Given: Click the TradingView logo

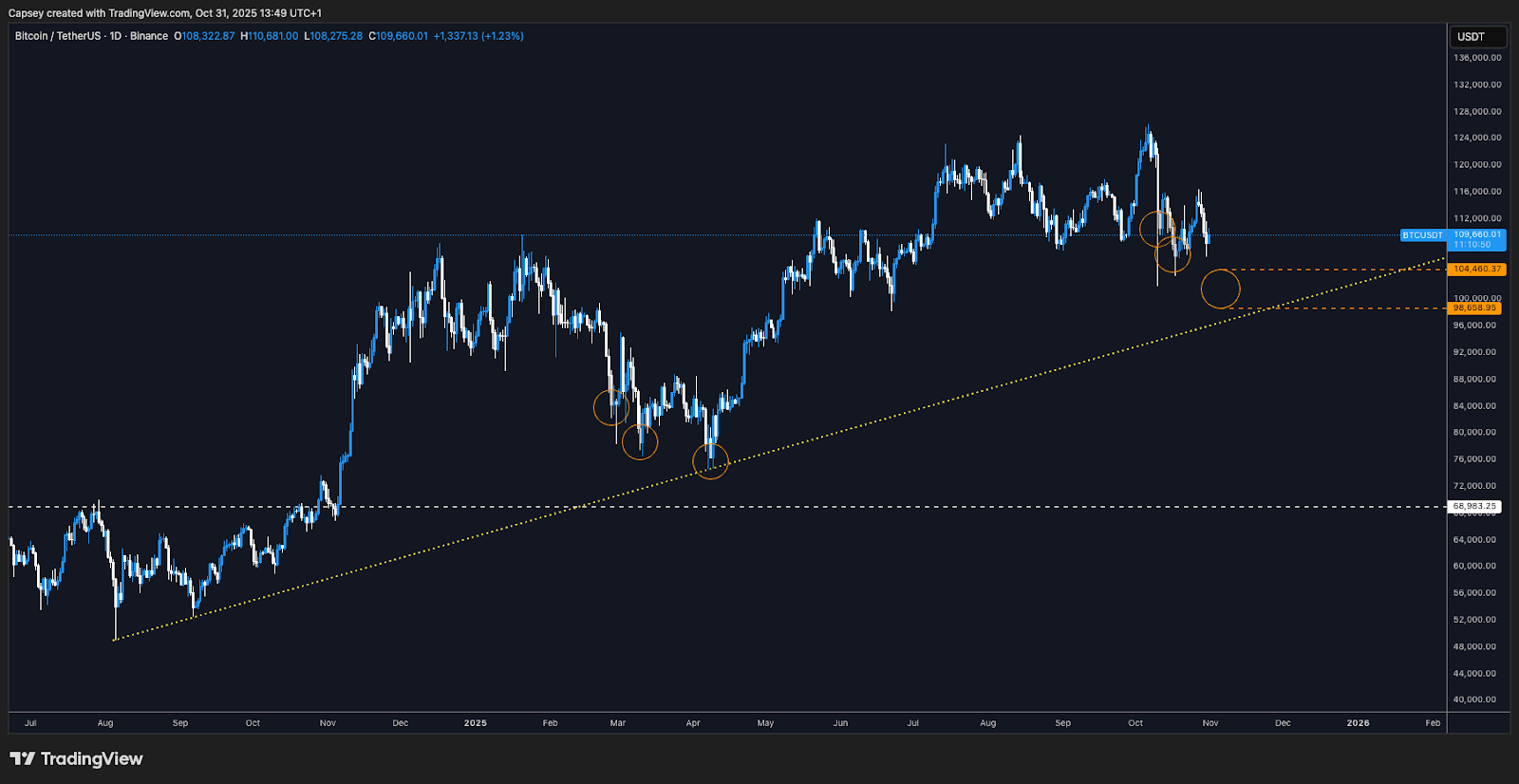Looking at the screenshot, I should click(76, 758).
